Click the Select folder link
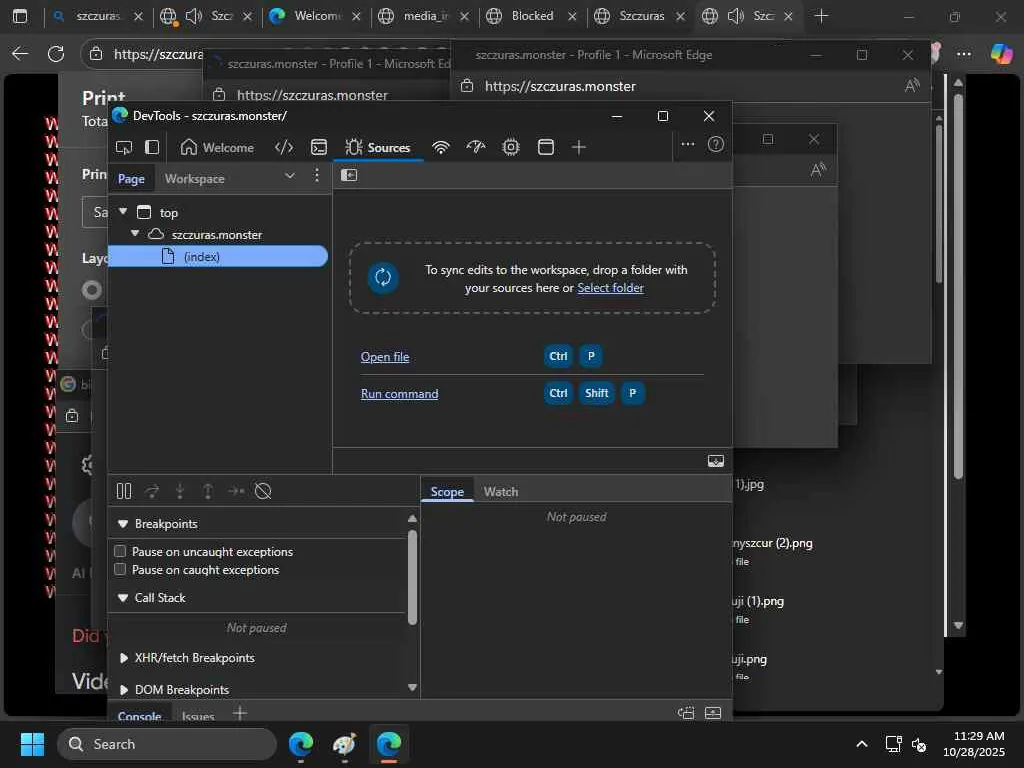This screenshot has width=1024, height=768. coord(610,288)
